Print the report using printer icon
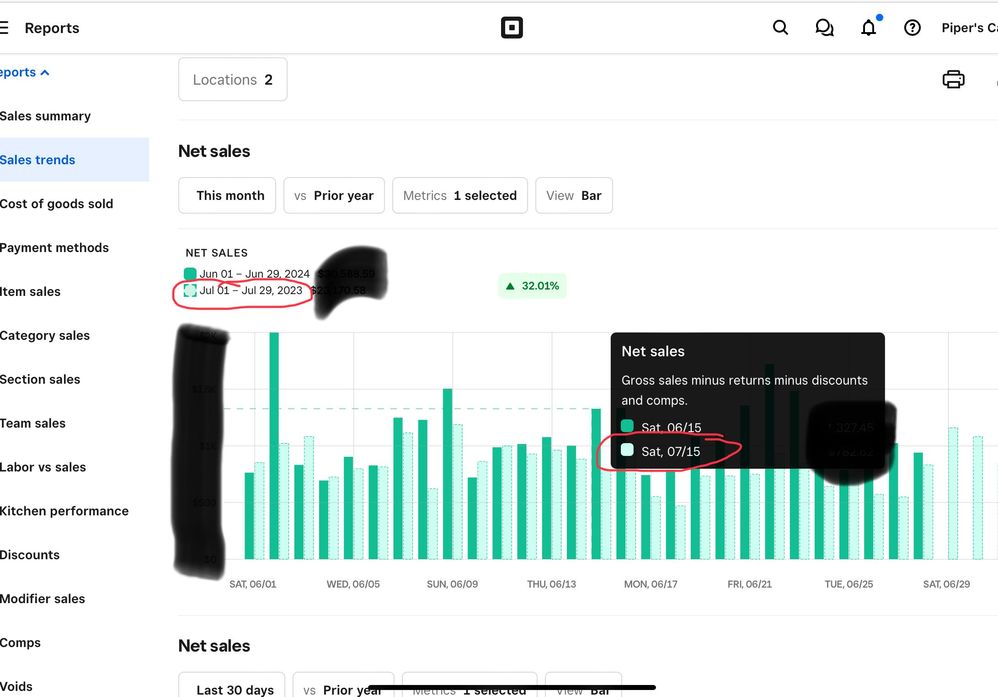 (x=953, y=80)
